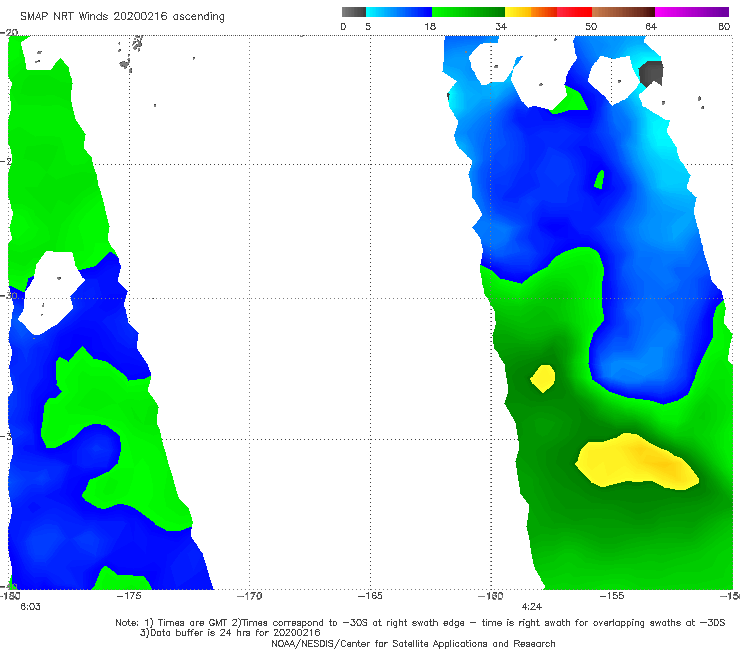Click the dark gray low-wind patch near top right
Screen dimensions: 740x650
pos(651,73)
